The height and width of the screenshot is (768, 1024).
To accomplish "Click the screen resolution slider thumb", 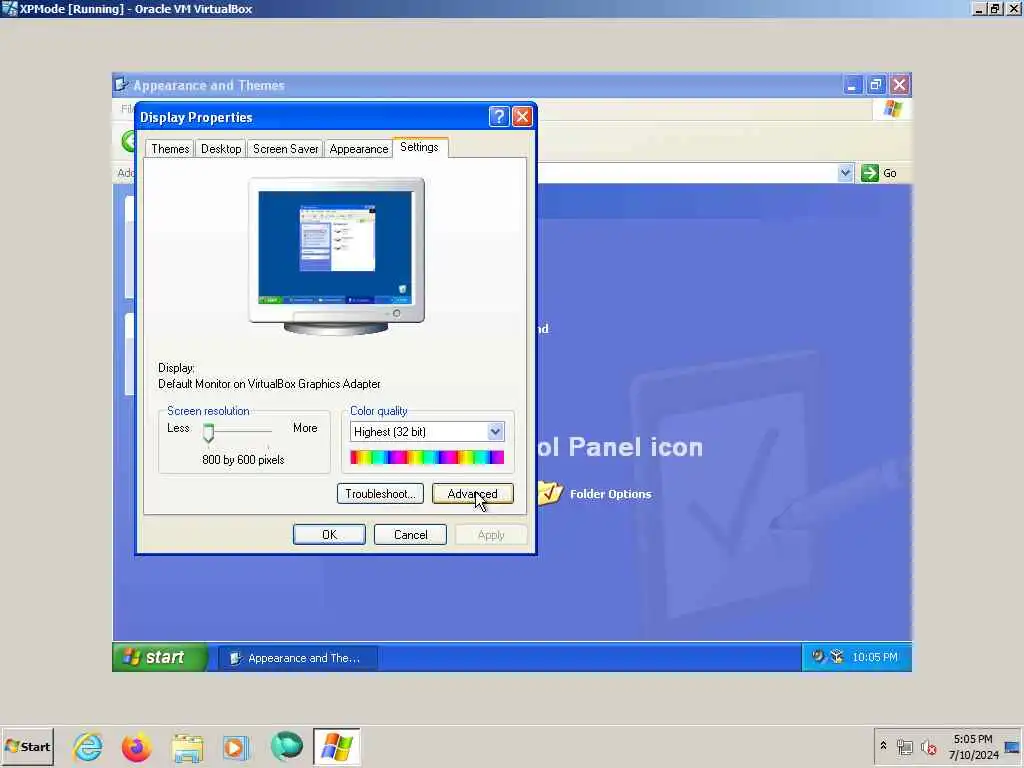I will [208, 433].
